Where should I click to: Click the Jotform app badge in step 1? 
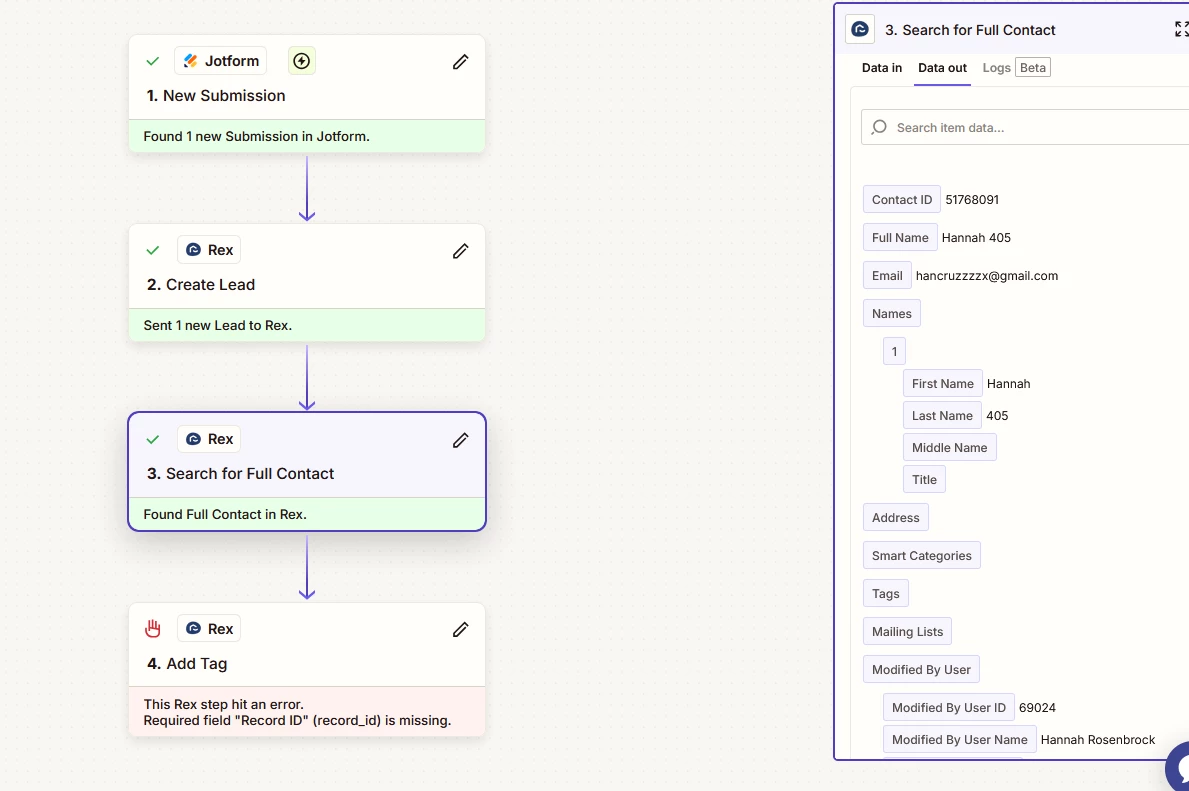221,61
